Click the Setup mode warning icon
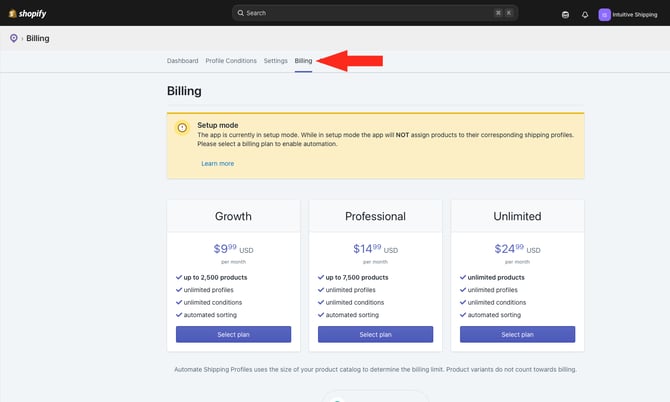 pos(182,127)
